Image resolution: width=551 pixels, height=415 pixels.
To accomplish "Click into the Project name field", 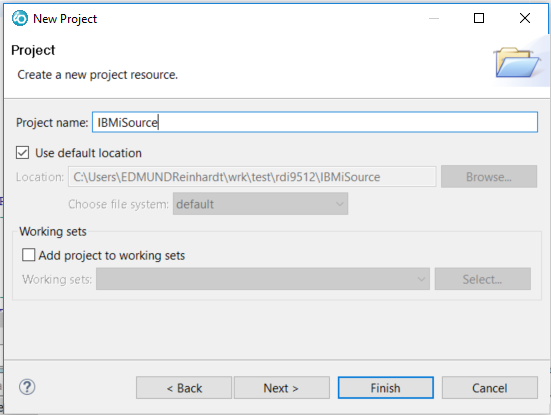I will [x=315, y=122].
